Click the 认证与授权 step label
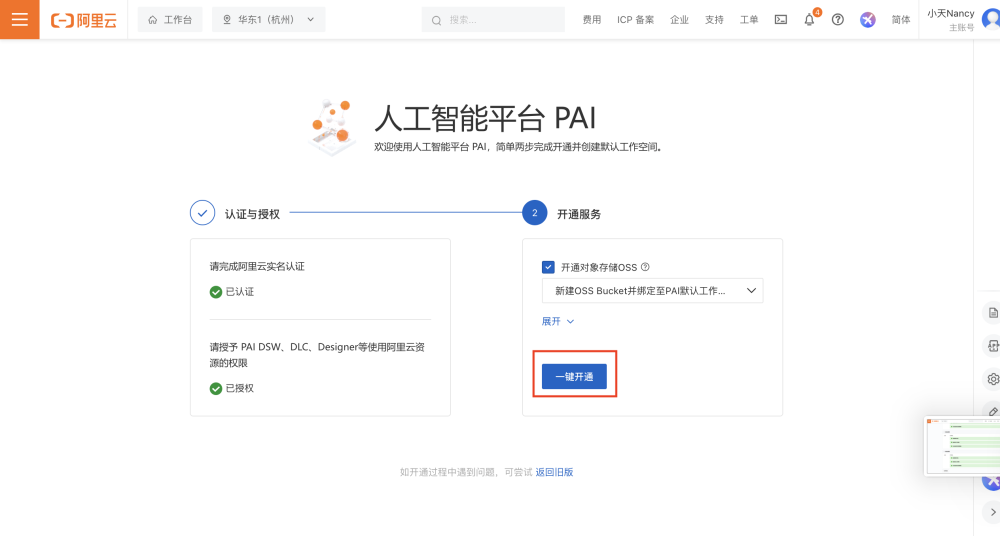This screenshot has height=536, width=1000. [252, 214]
